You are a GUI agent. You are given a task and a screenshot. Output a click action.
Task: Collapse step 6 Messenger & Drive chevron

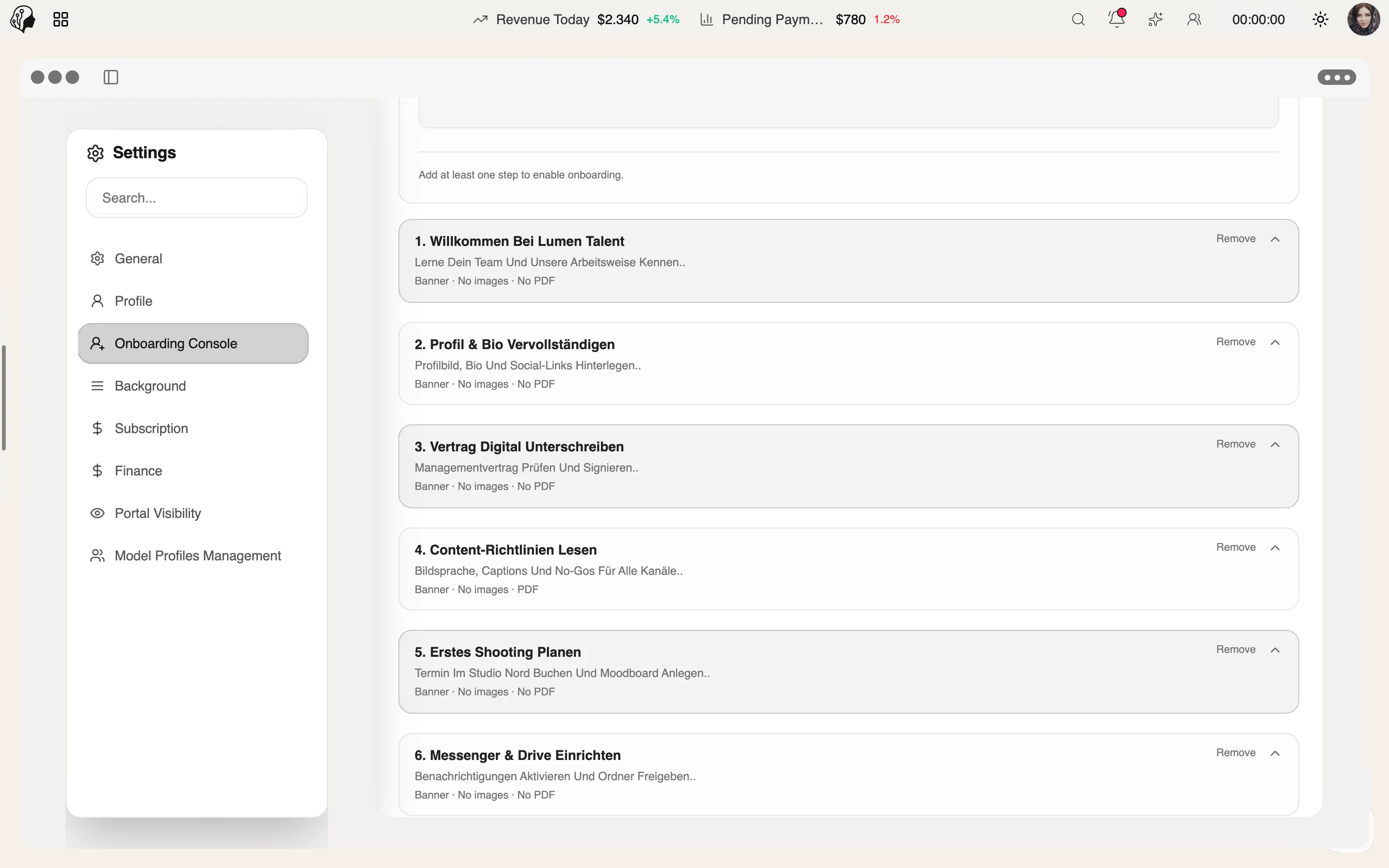[x=1275, y=753]
